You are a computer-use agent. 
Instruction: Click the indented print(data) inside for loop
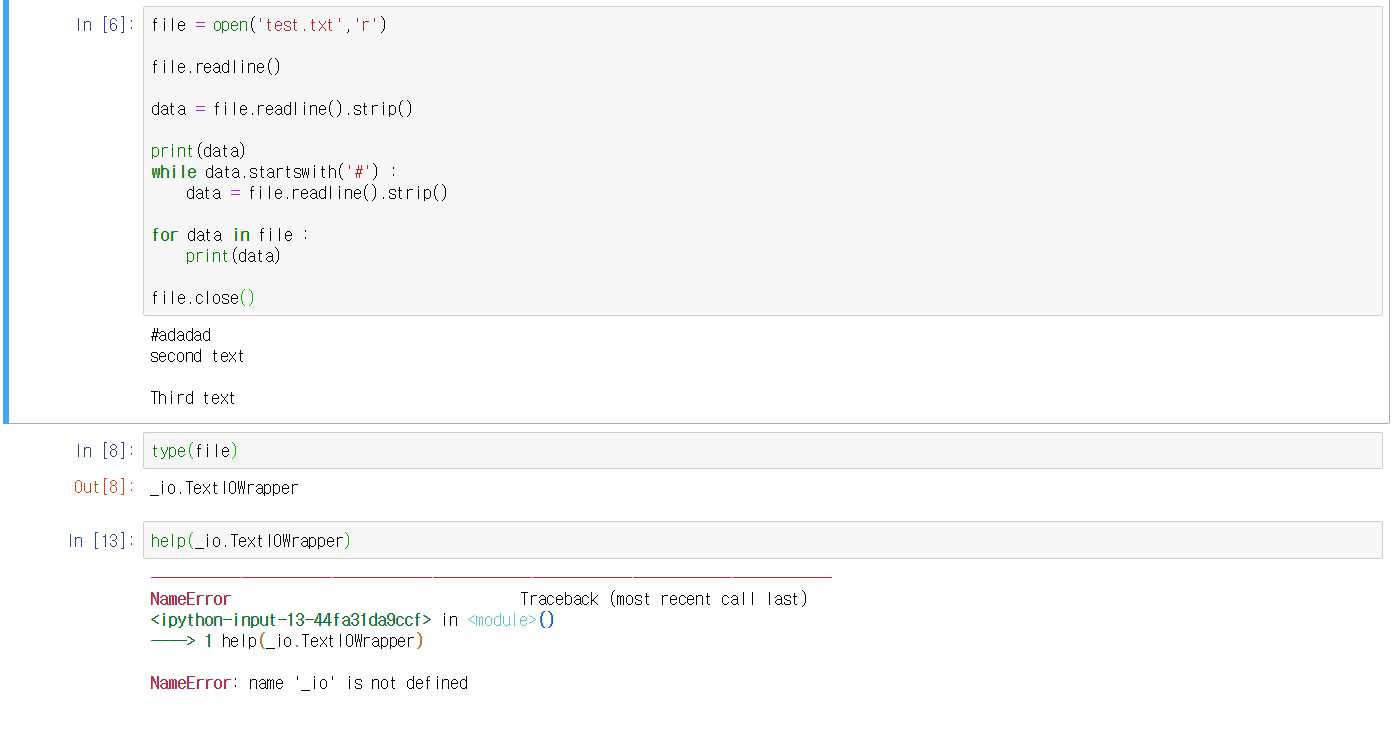click(x=234, y=256)
